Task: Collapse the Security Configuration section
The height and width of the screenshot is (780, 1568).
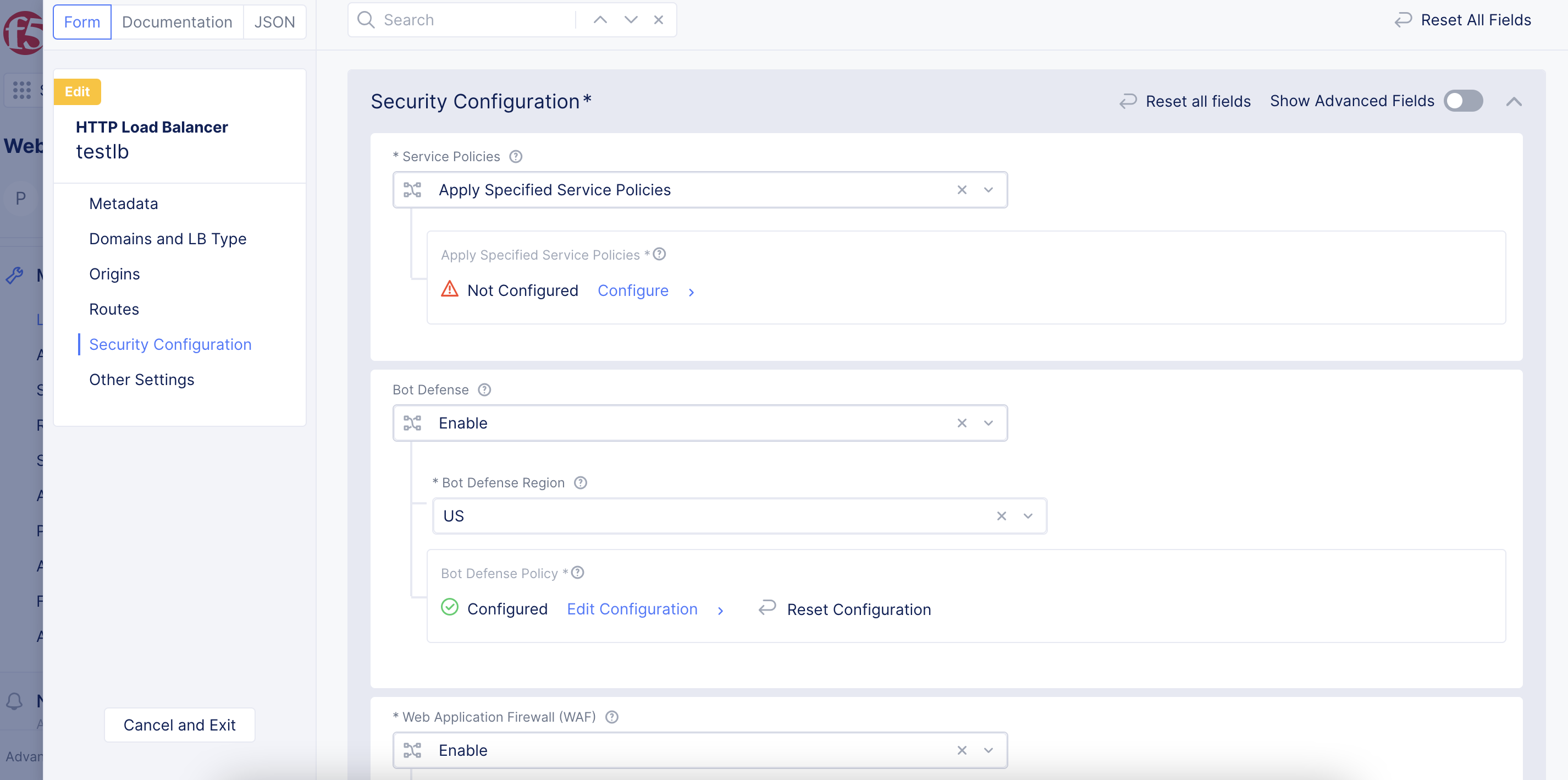Action: pyautogui.click(x=1514, y=102)
